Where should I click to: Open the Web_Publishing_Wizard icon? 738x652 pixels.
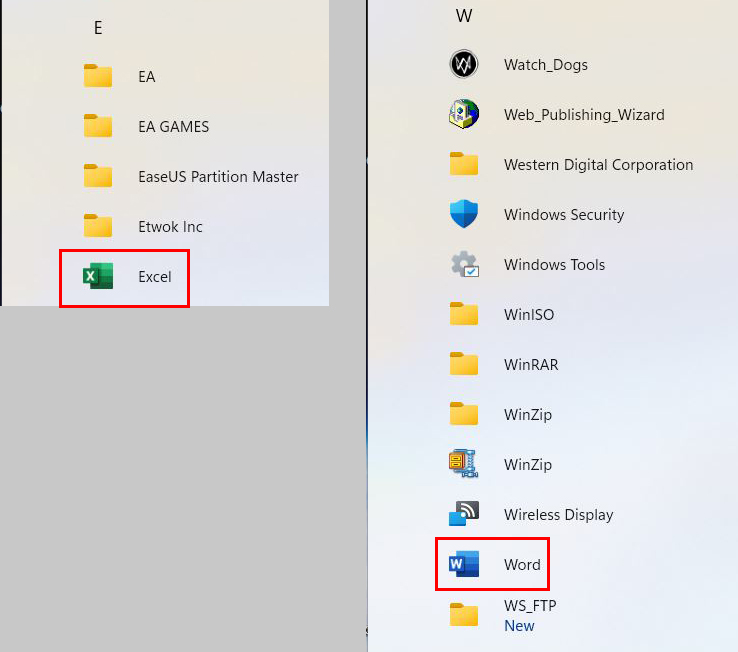tap(464, 113)
